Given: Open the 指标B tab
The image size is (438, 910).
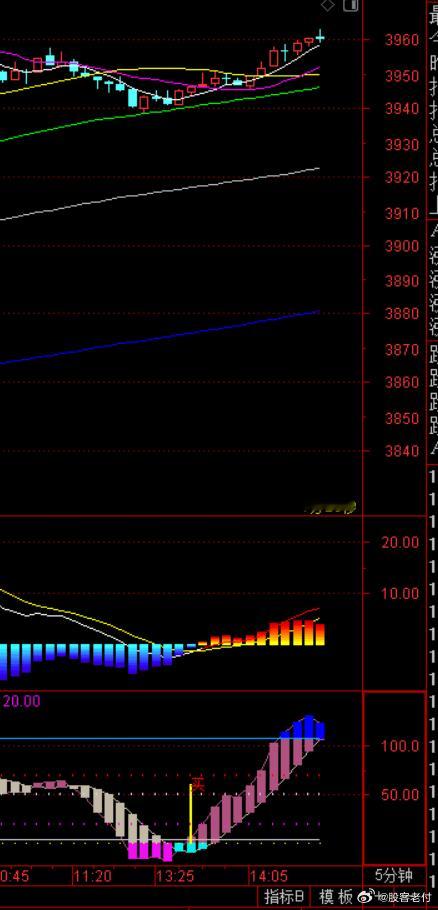Looking at the screenshot, I should [284, 896].
